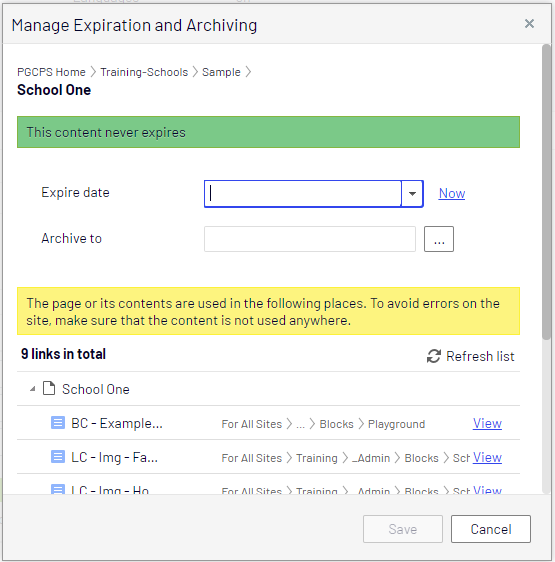
Task: Click _Admin in LC - Img - Fa path
Action: [x=371, y=458]
